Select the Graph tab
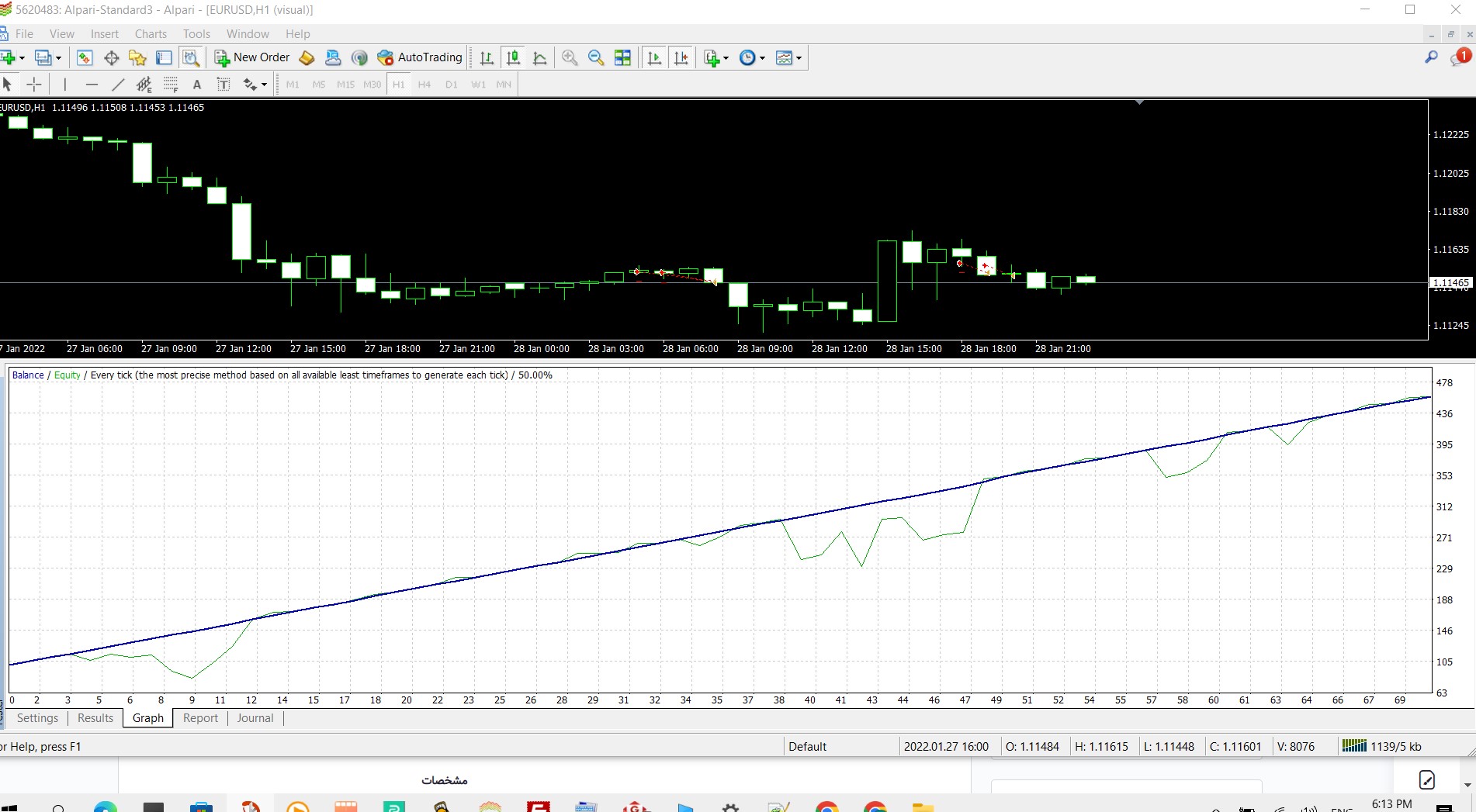Viewport: 1476px width, 812px height. click(x=148, y=718)
